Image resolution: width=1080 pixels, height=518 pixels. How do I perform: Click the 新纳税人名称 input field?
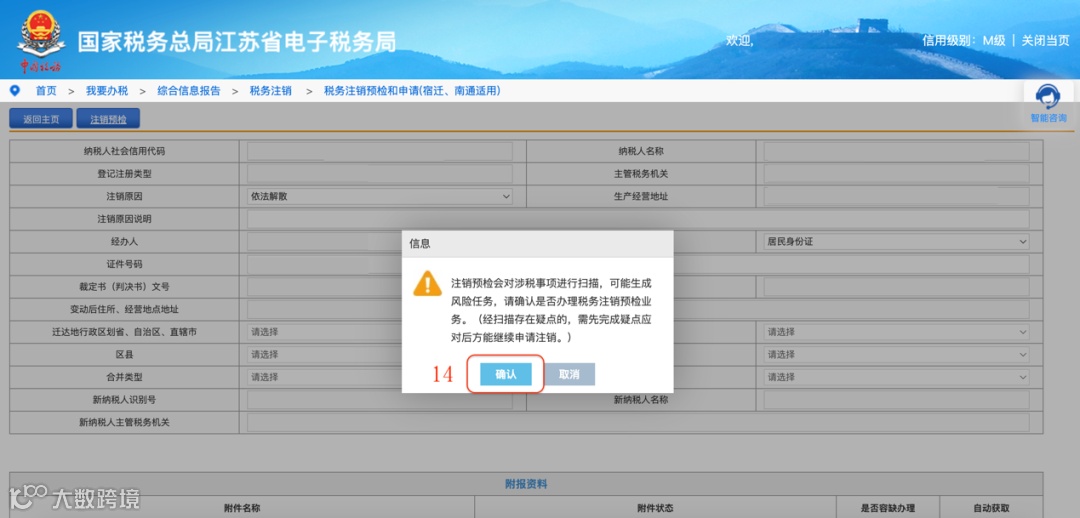click(896, 400)
